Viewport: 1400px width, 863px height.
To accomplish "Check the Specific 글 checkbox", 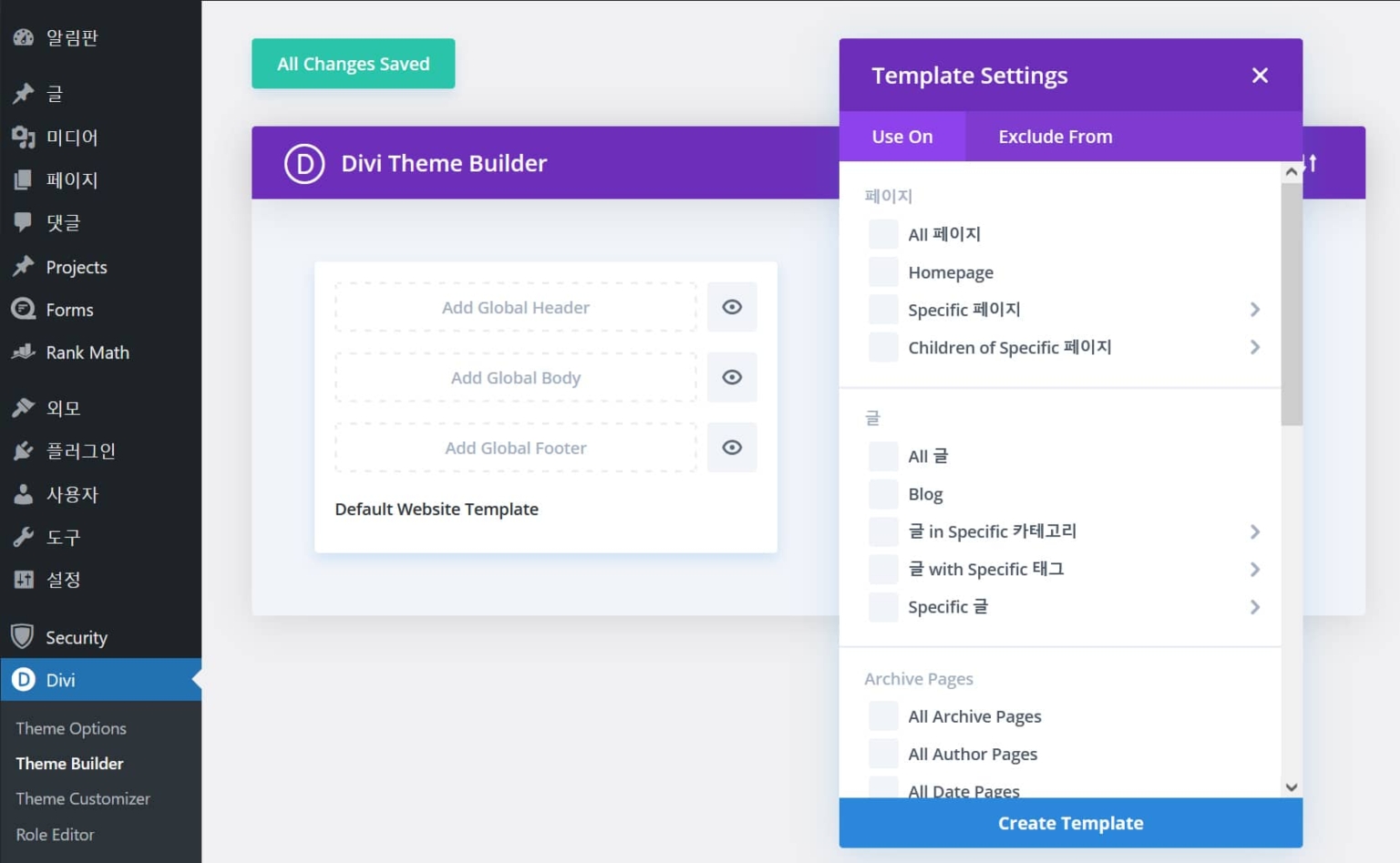I will tap(883, 607).
